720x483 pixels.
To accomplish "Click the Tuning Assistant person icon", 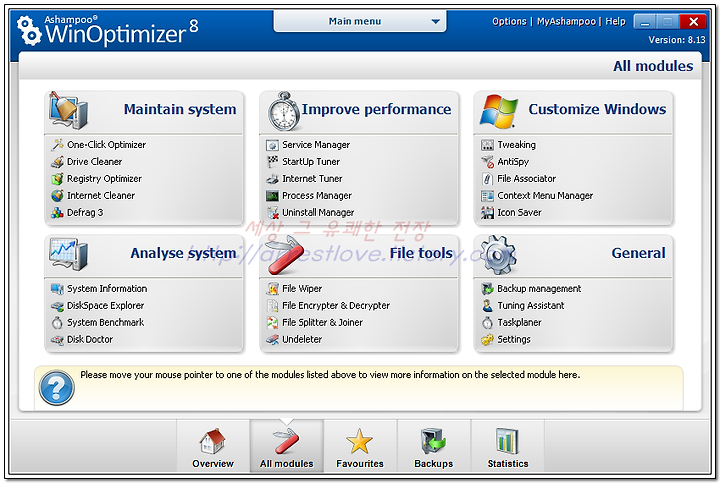I will click(x=487, y=306).
